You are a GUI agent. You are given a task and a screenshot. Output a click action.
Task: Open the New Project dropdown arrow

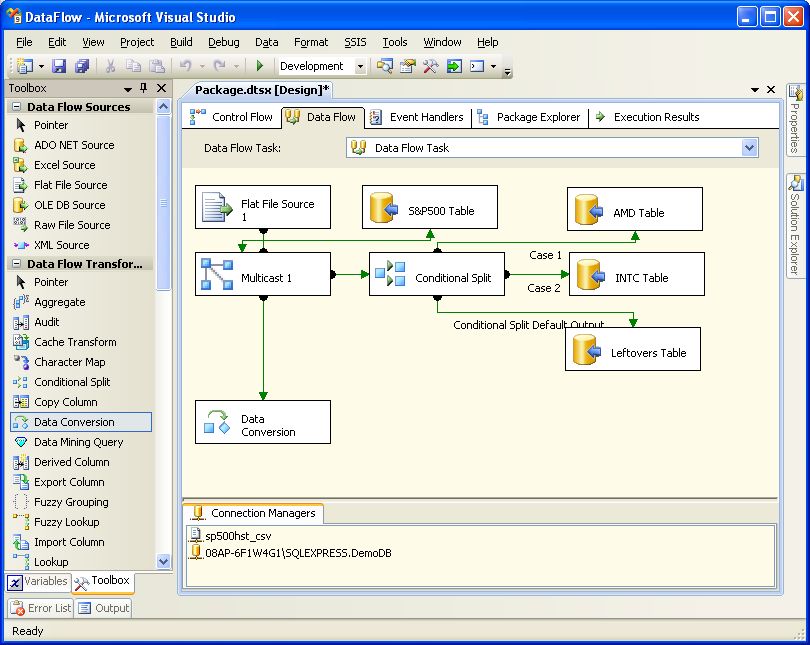click(x=41, y=66)
